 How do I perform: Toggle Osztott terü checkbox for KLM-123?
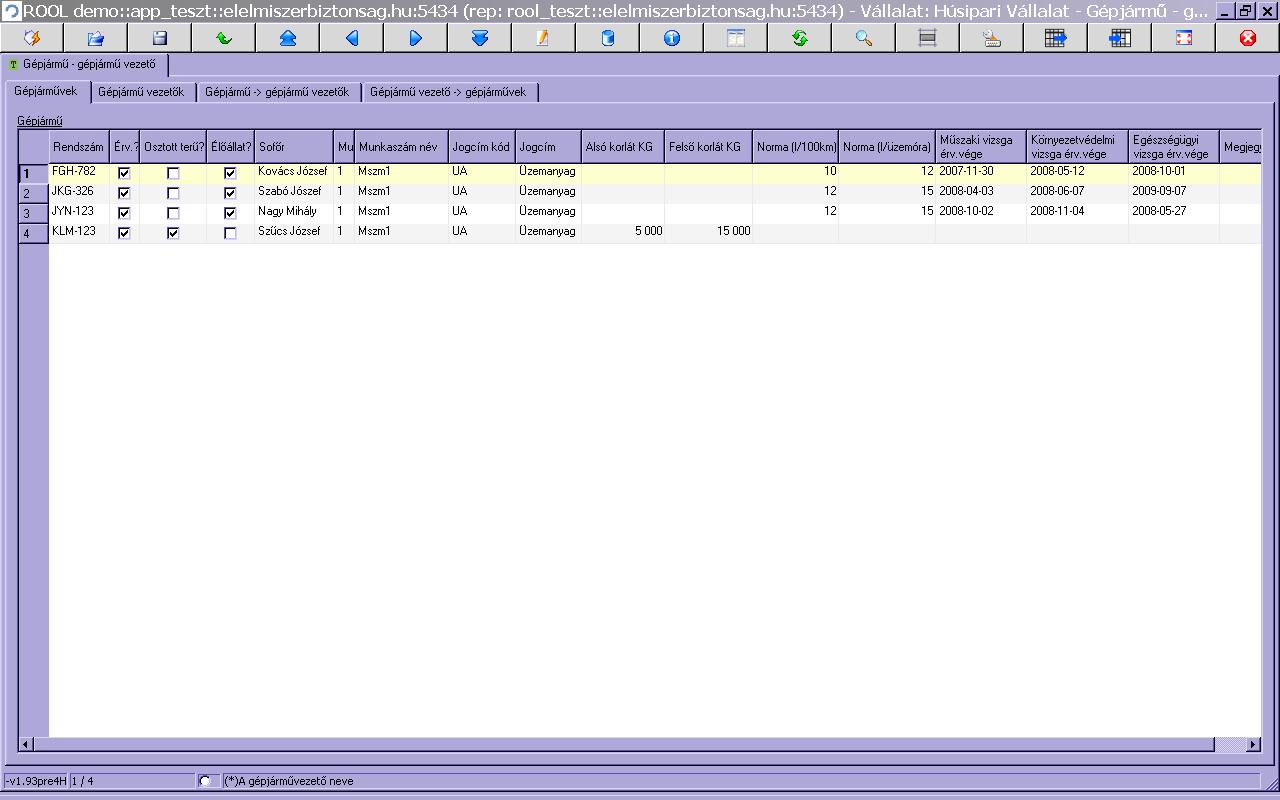click(173, 233)
